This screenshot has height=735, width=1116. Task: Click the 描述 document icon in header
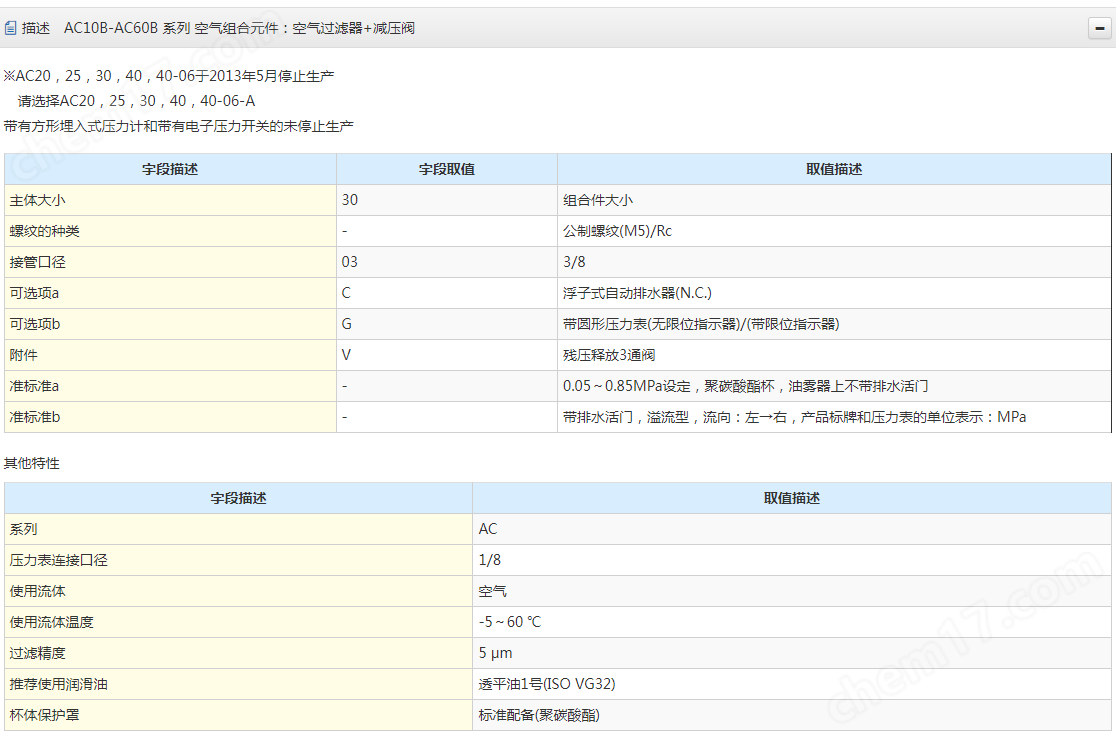(10, 28)
